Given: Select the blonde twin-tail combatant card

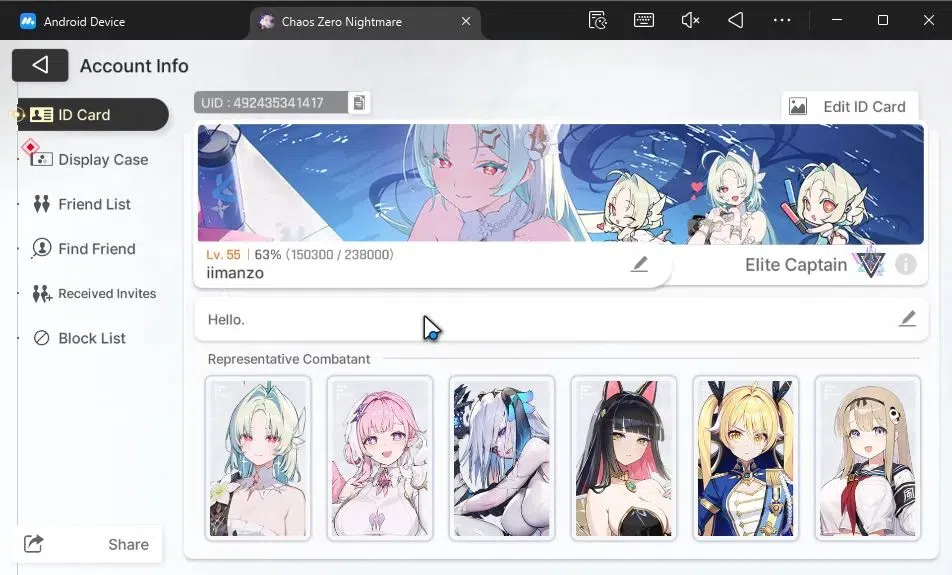Looking at the screenshot, I should (746, 458).
